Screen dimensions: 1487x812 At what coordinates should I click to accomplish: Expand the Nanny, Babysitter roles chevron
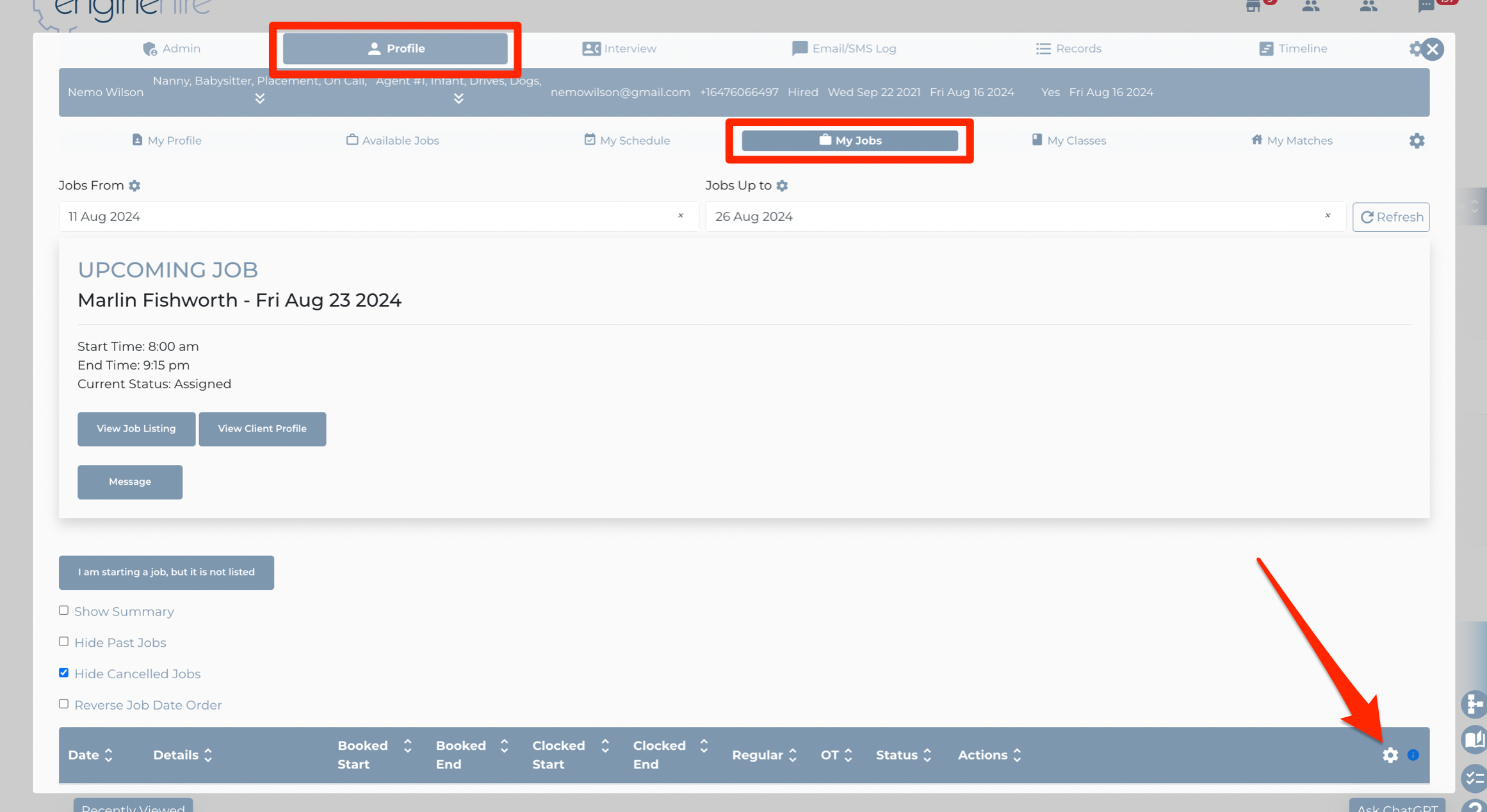tap(259, 99)
